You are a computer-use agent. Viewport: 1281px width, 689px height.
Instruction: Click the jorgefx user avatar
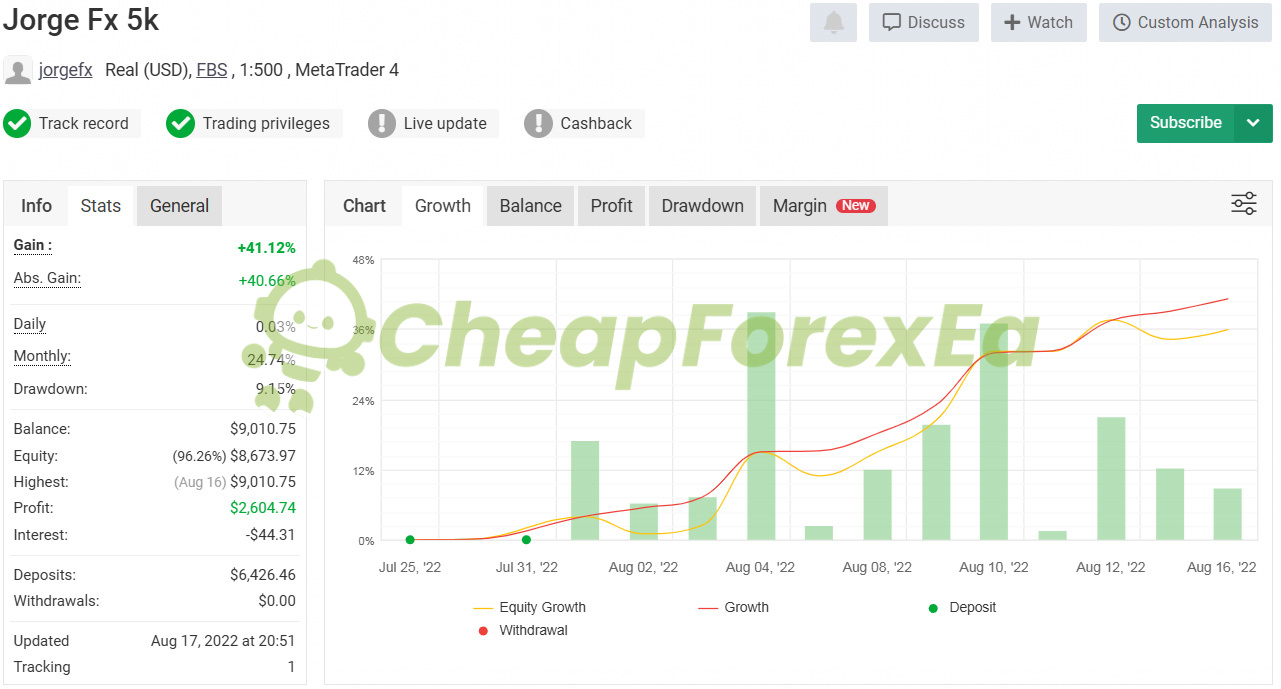pos(18,70)
